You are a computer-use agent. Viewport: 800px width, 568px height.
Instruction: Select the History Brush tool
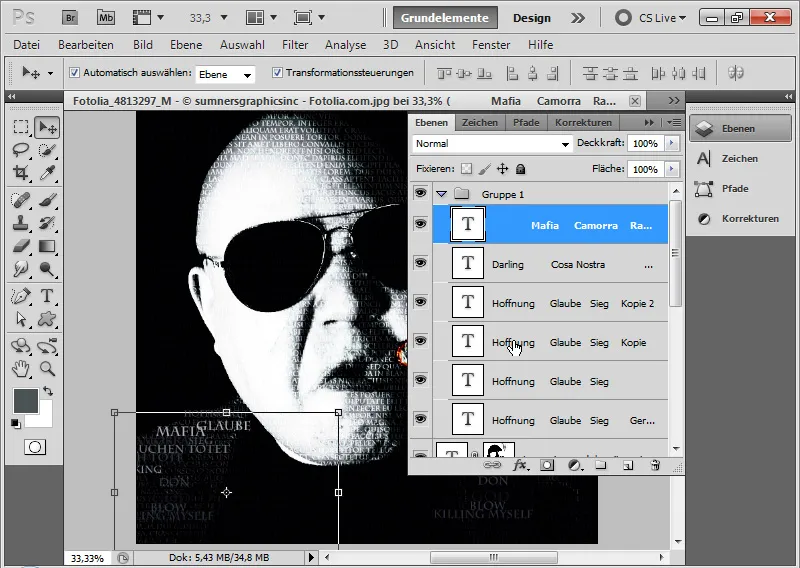(x=47, y=223)
